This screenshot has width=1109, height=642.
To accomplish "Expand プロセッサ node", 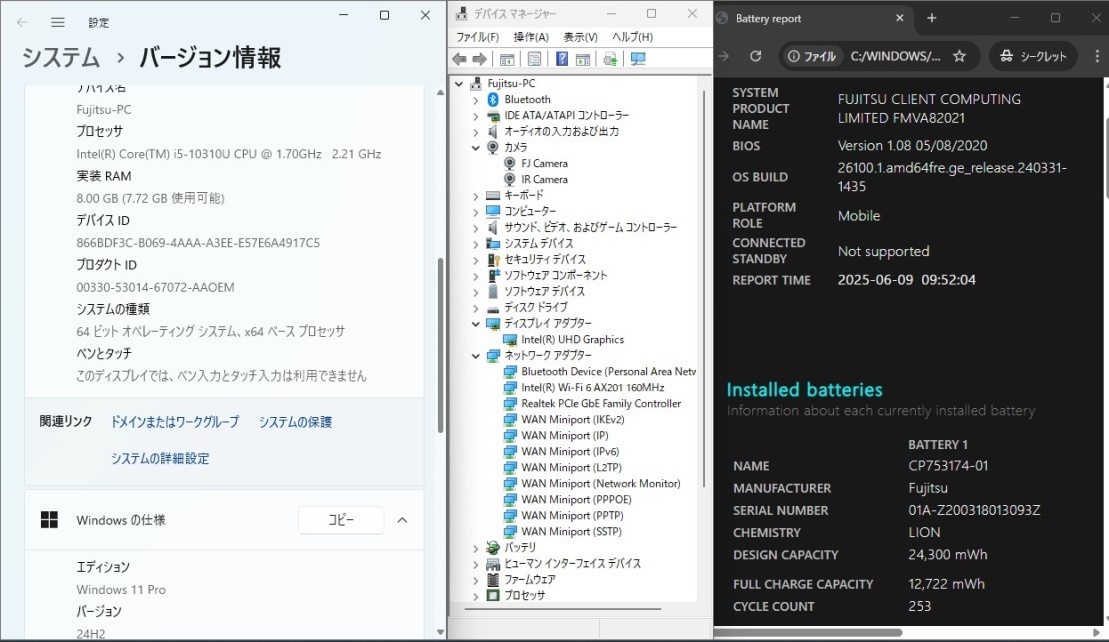I will click(476, 596).
